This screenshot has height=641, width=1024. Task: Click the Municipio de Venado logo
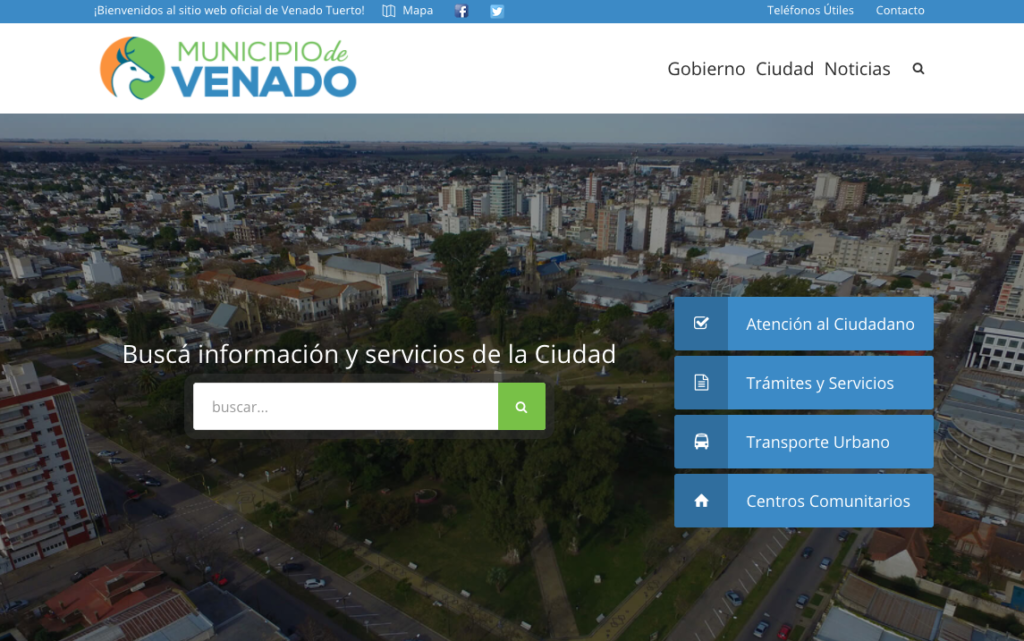click(x=228, y=68)
